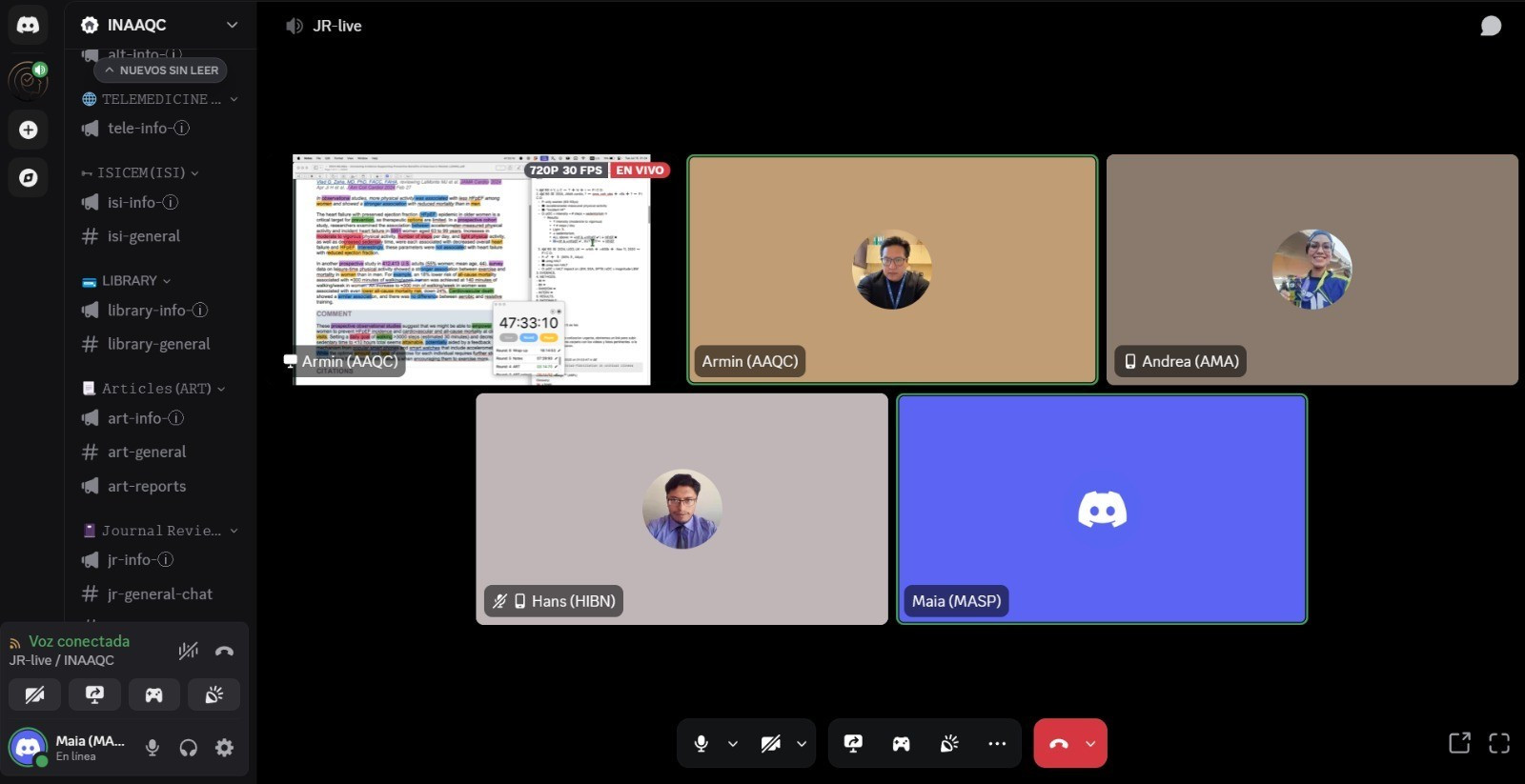Collapse the LIBRARY channel category
Viewport: 1525px width, 784px height.
[x=129, y=281]
